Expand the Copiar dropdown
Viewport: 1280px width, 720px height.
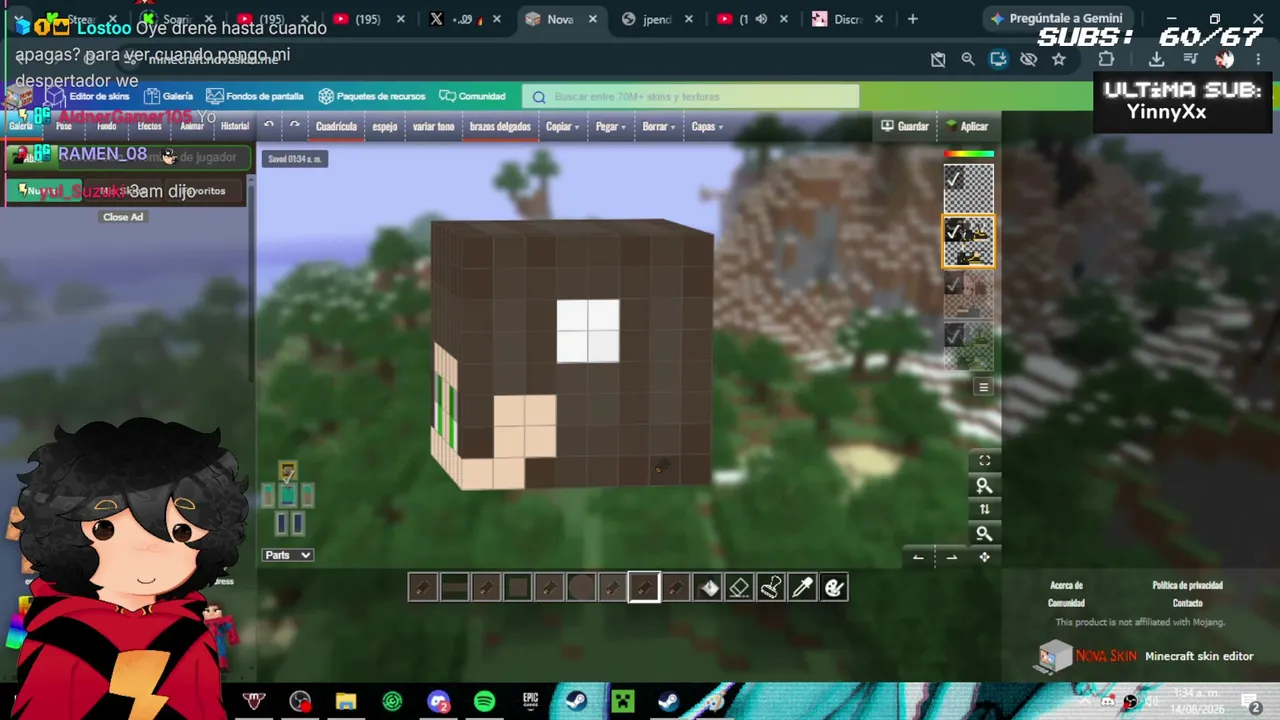(562, 126)
